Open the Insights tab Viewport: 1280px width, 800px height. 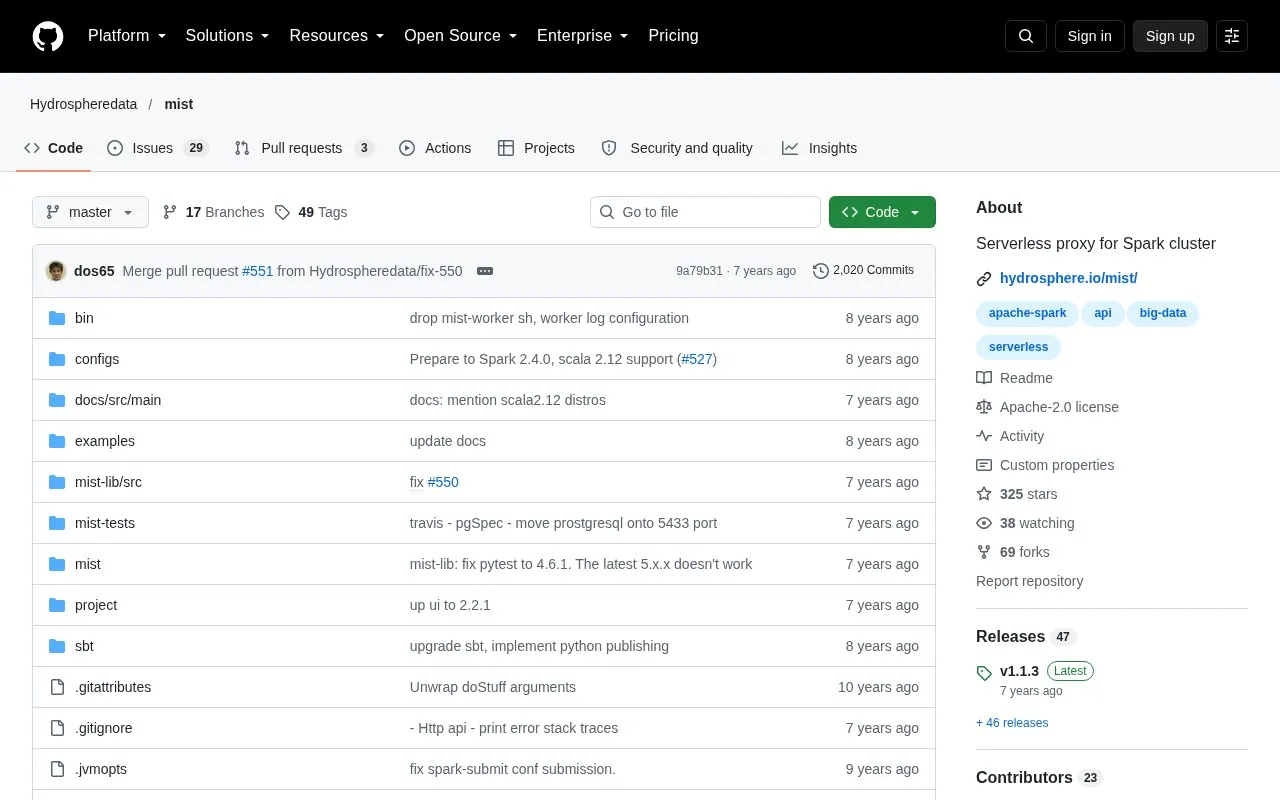(819, 148)
